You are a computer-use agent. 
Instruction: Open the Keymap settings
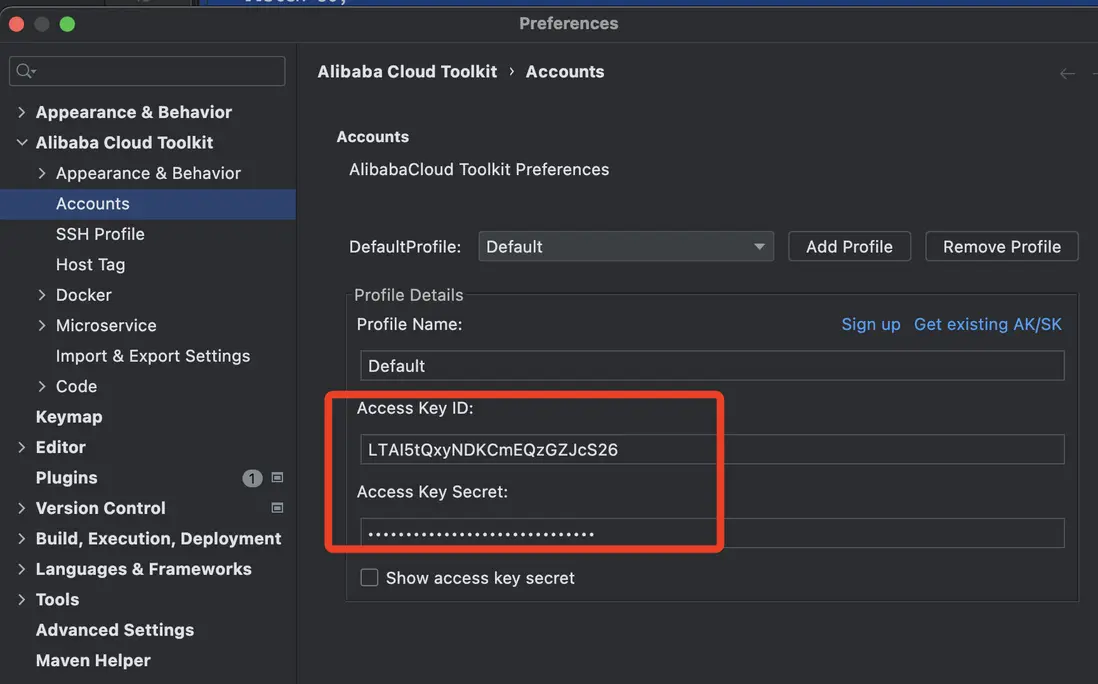[x=69, y=417]
